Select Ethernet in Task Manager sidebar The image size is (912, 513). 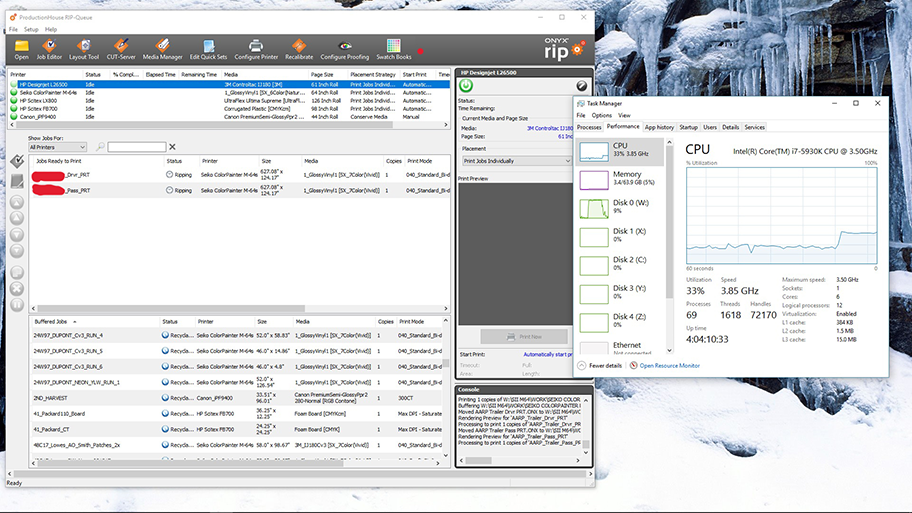click(620, 347)
